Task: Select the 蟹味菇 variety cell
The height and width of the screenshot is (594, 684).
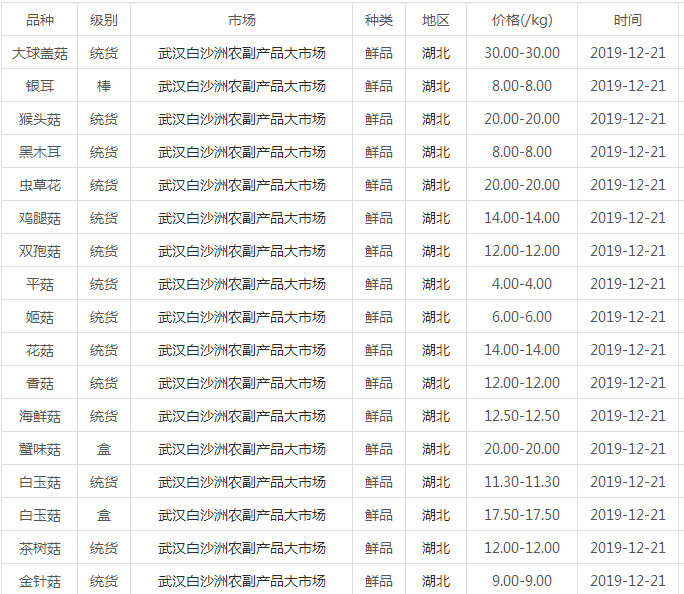Action: tap(40, 449)
